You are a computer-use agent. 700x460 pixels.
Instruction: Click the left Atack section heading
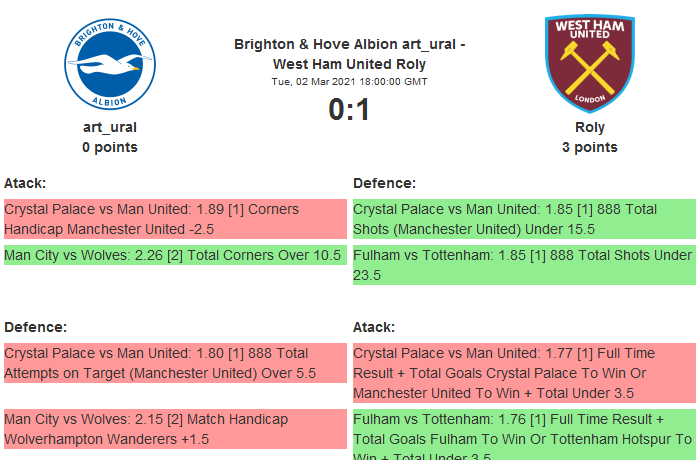(25, 183)
